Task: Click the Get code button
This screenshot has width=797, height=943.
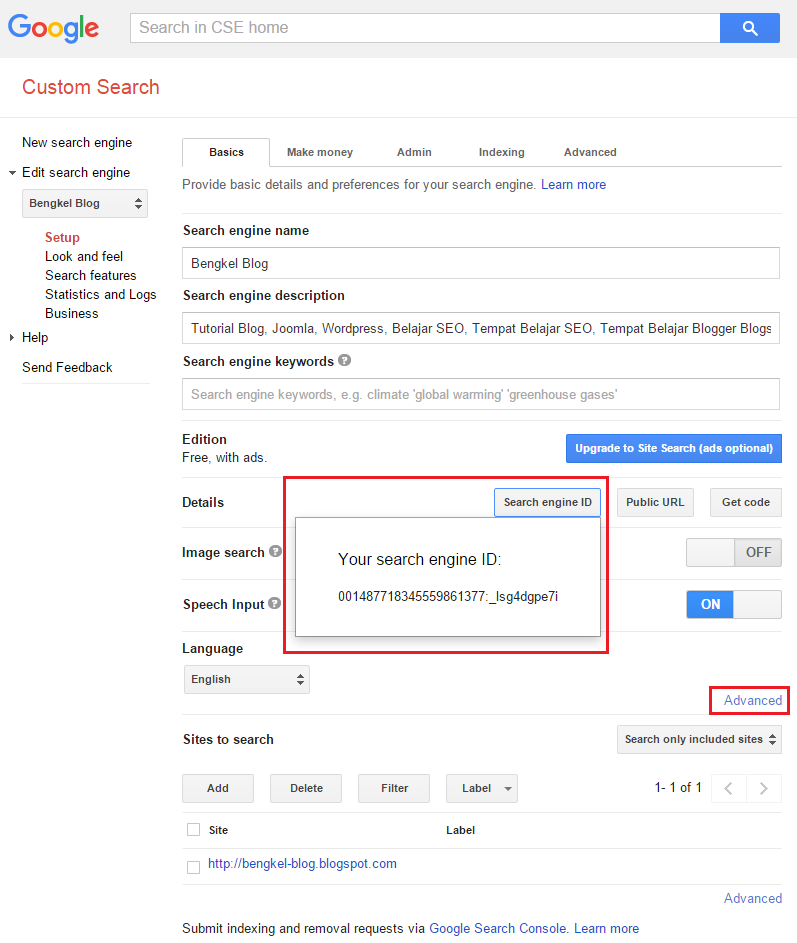Action: (x=746, y=502)
